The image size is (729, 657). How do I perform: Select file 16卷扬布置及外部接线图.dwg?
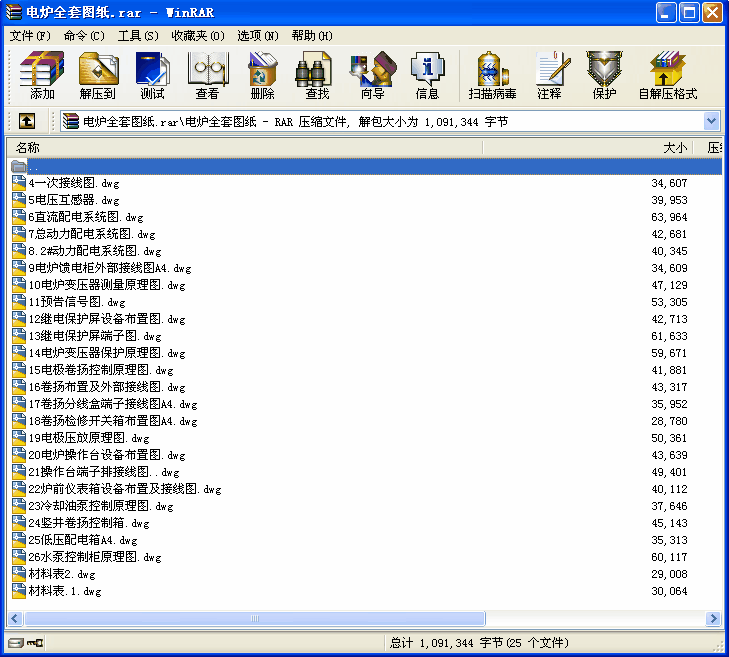pos(107,387)
